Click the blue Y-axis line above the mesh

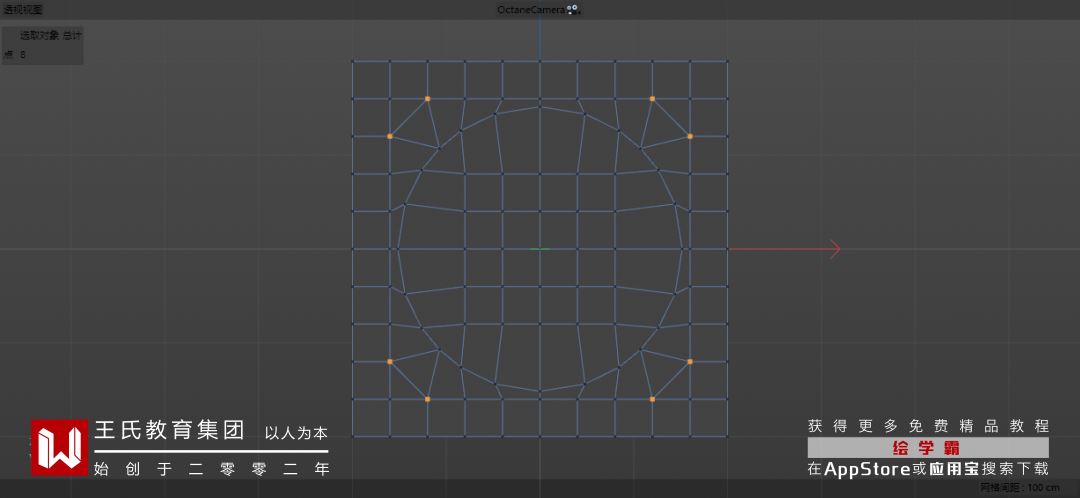540,40
